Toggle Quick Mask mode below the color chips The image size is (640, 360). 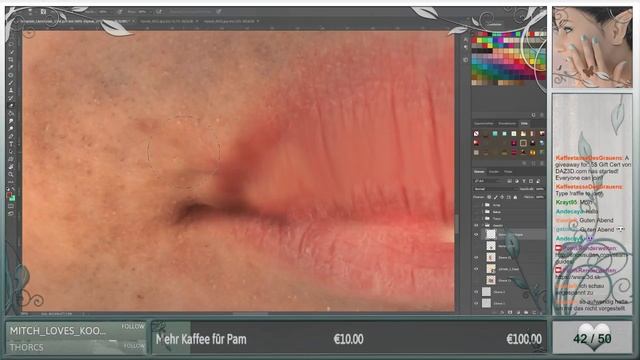point(11,206)
